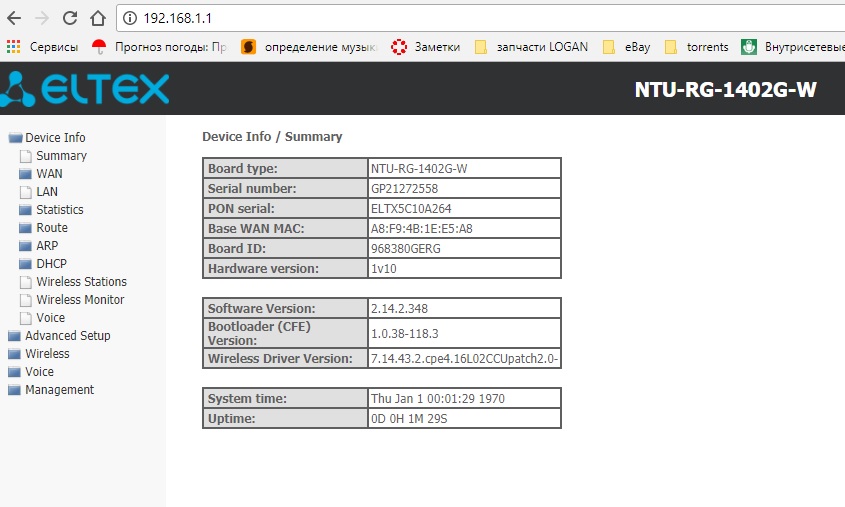Click System time value cell
This screenshot has width=845, height=507.
pyautogui.click(x=464, y=399)
